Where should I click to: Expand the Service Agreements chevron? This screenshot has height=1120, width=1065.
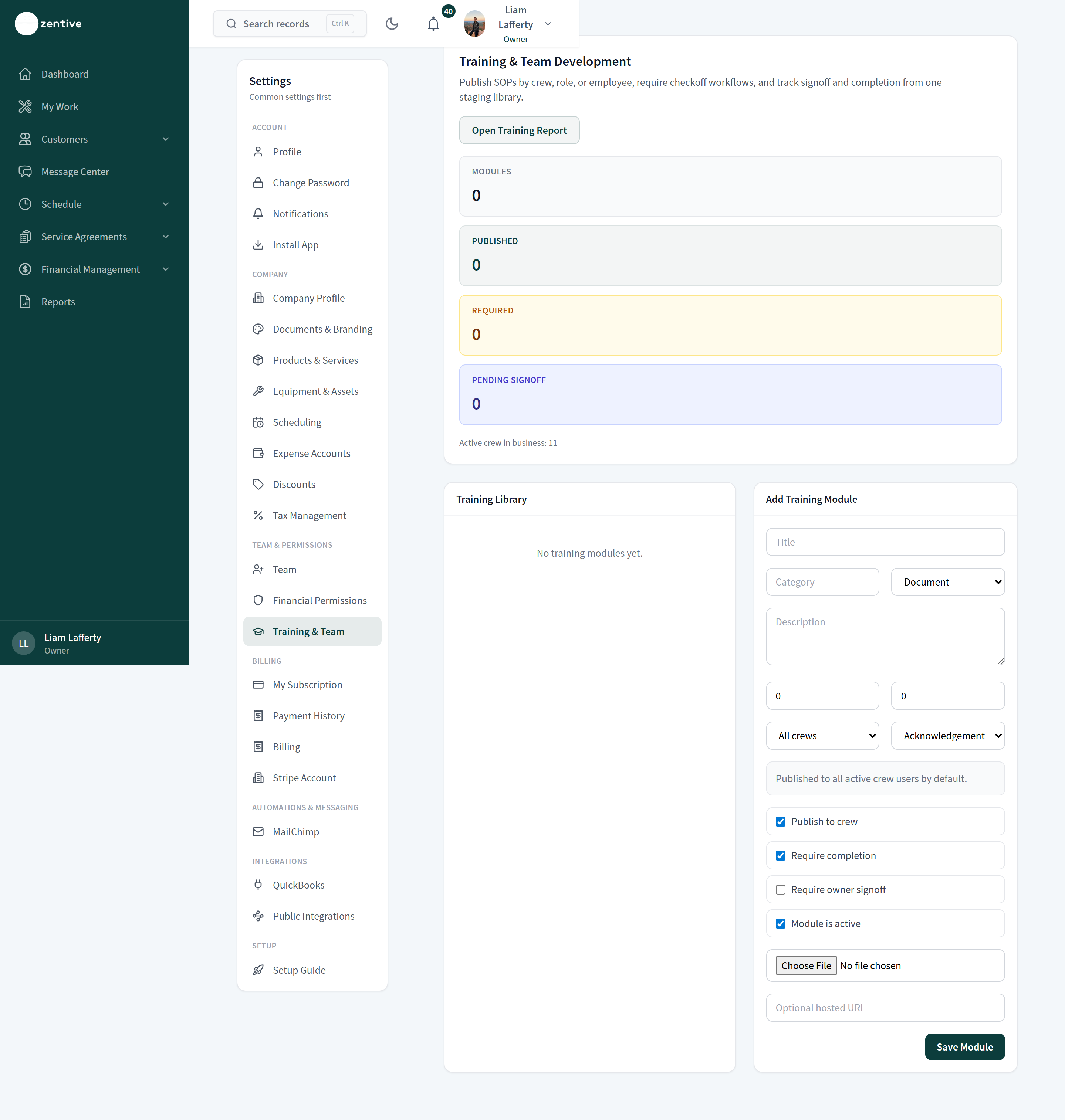pyautogui.click(x=166, y=237)
